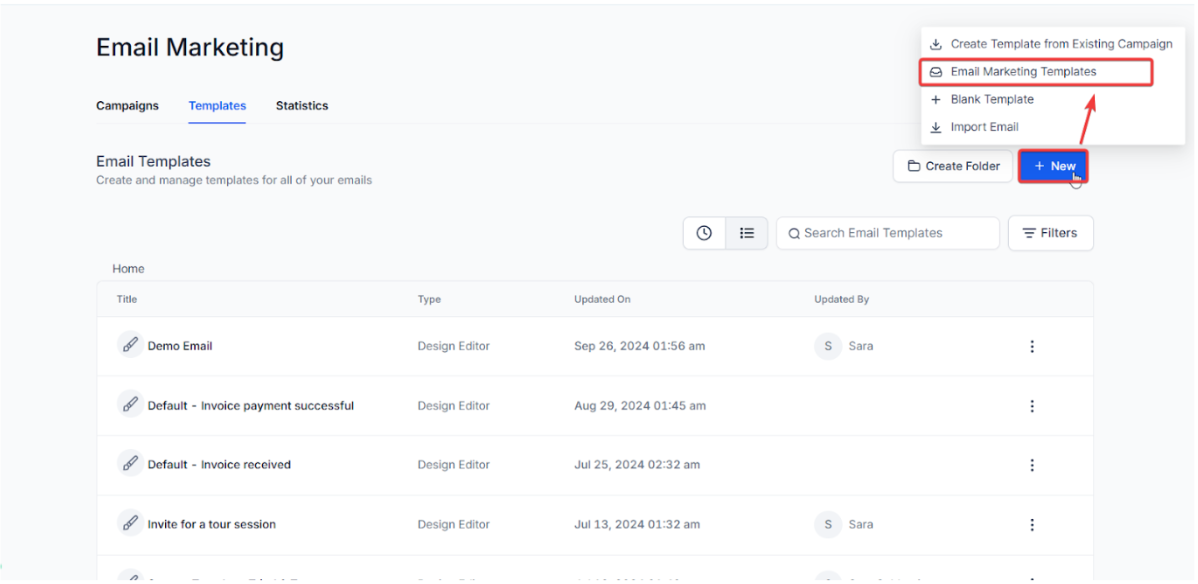Click the pencil icon beside Demo Email
1198x584 pixels.
(130, 345)
